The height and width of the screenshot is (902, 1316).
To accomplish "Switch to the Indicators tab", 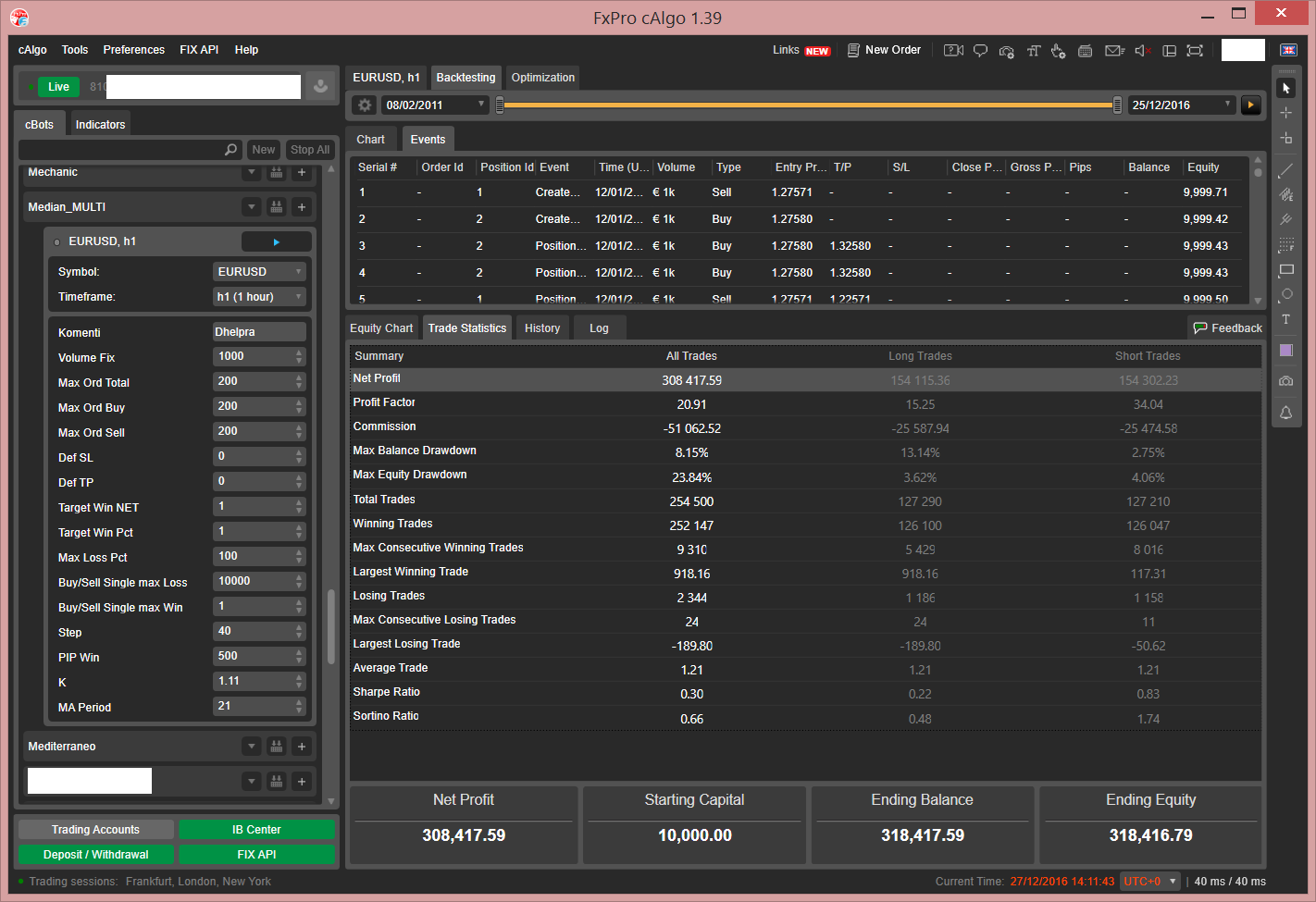I will pos(100,124).
